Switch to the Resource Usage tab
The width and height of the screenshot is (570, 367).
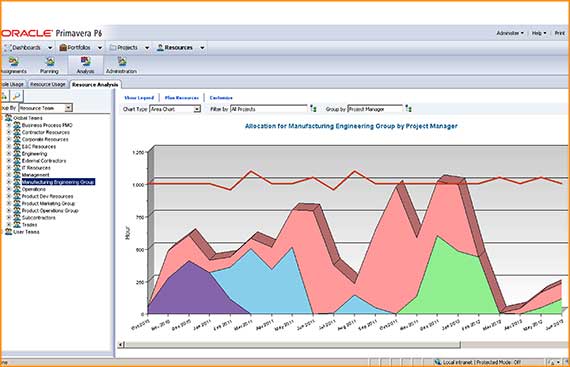tap(48, 84)
